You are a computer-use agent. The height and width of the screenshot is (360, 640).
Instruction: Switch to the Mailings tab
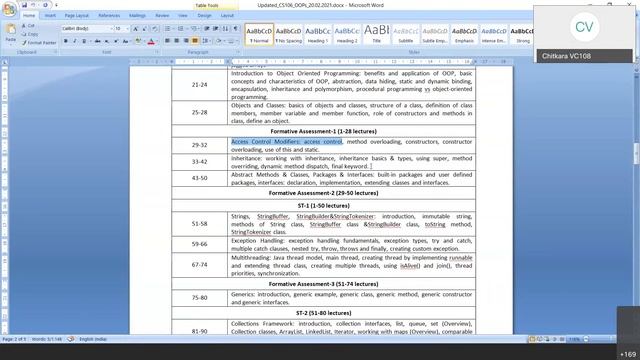coord(137,16)
